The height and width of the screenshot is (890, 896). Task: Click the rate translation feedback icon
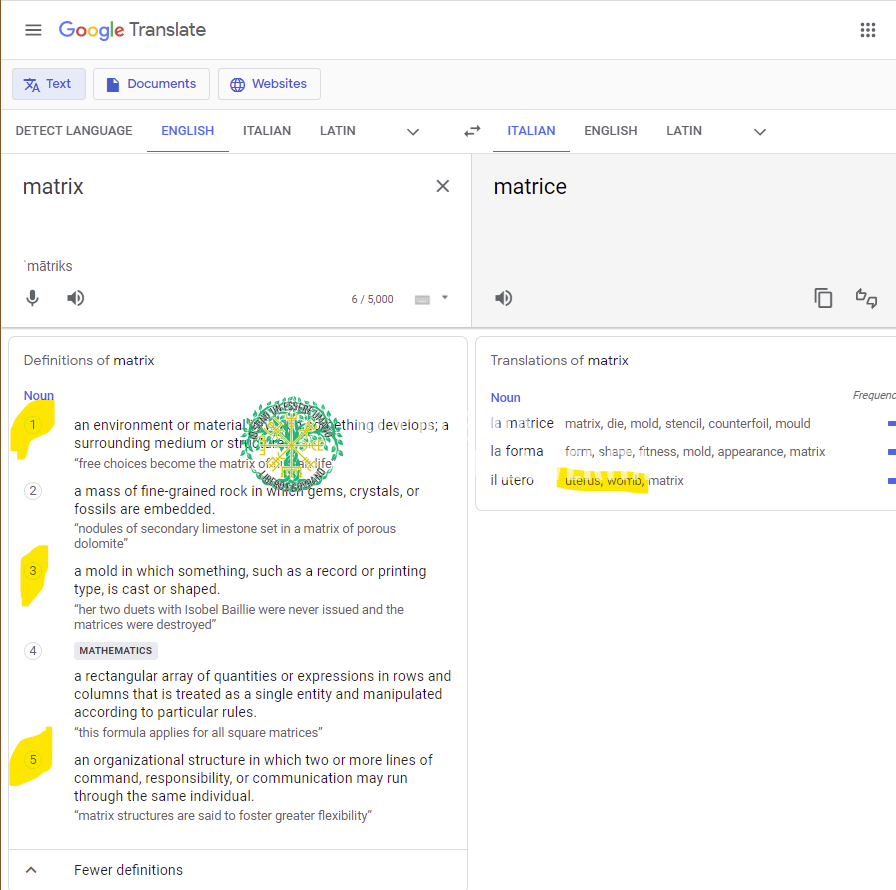866,298
